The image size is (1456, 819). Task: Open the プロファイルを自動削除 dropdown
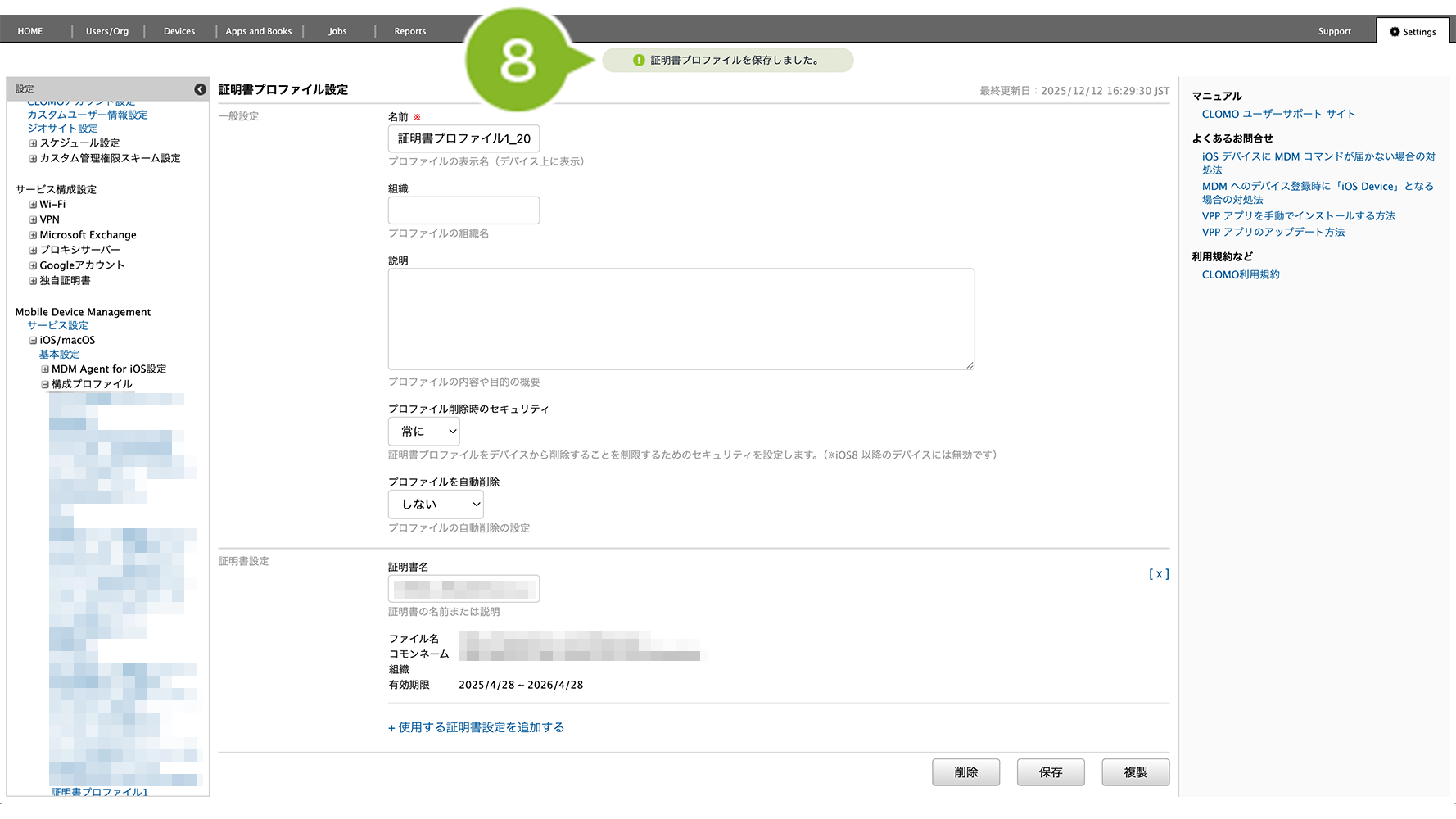coord(436,505)
